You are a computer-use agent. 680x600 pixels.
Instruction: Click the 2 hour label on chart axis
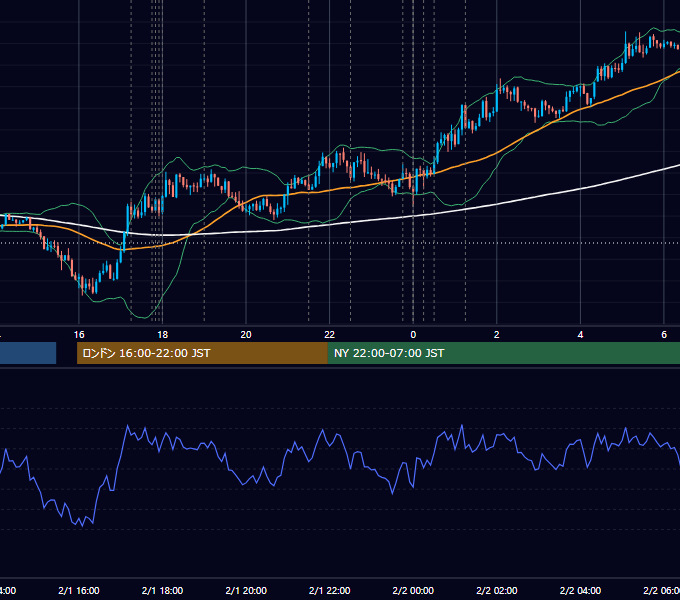[x=497, y=335]
